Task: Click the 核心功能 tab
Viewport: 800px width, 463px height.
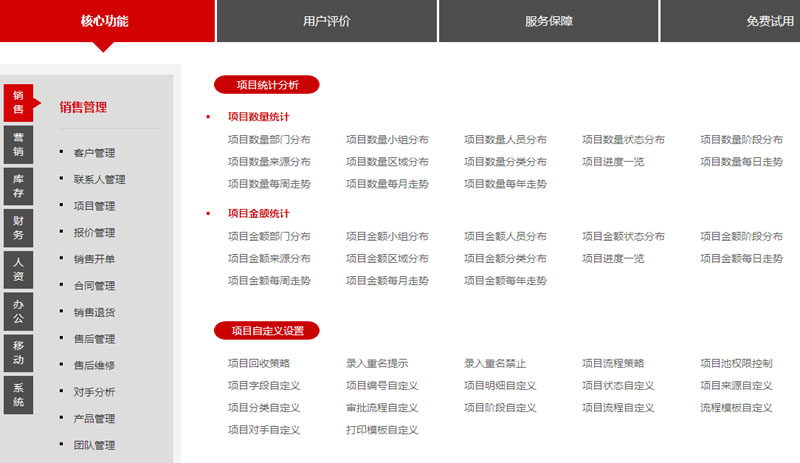Action: click(105, 21)
